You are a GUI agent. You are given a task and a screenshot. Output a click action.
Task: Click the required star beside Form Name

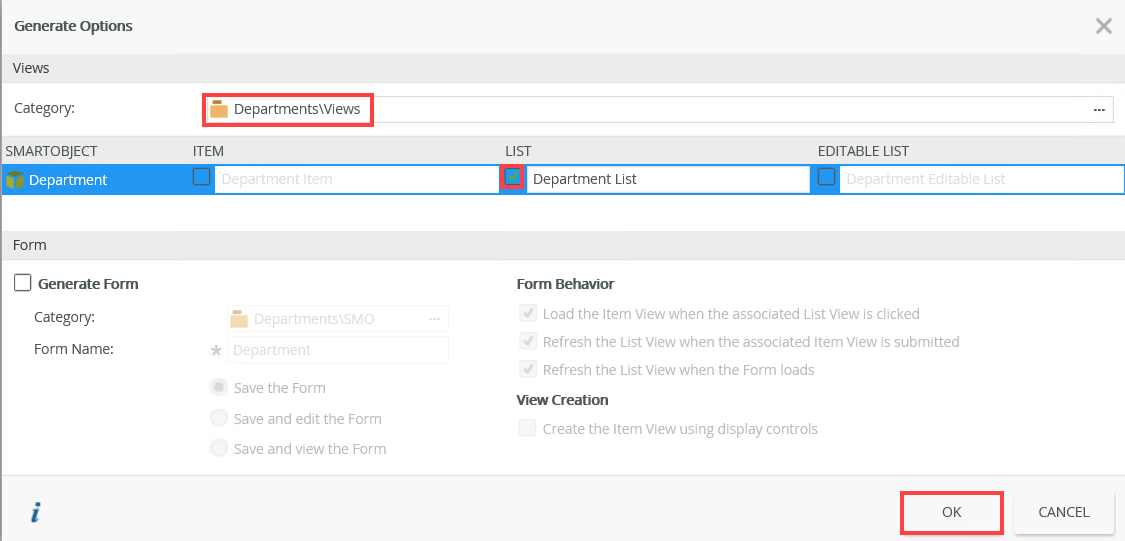point(216,351)
